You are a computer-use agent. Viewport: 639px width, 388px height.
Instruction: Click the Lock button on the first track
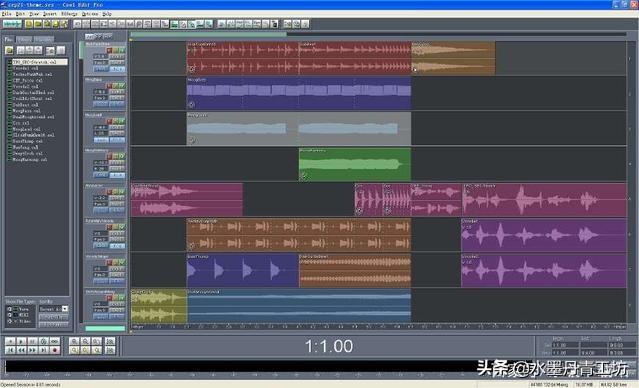[x=101, y=69]
